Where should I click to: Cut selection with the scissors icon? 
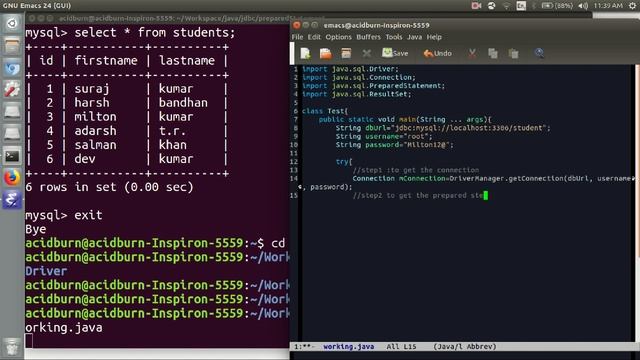pos(472,53)
